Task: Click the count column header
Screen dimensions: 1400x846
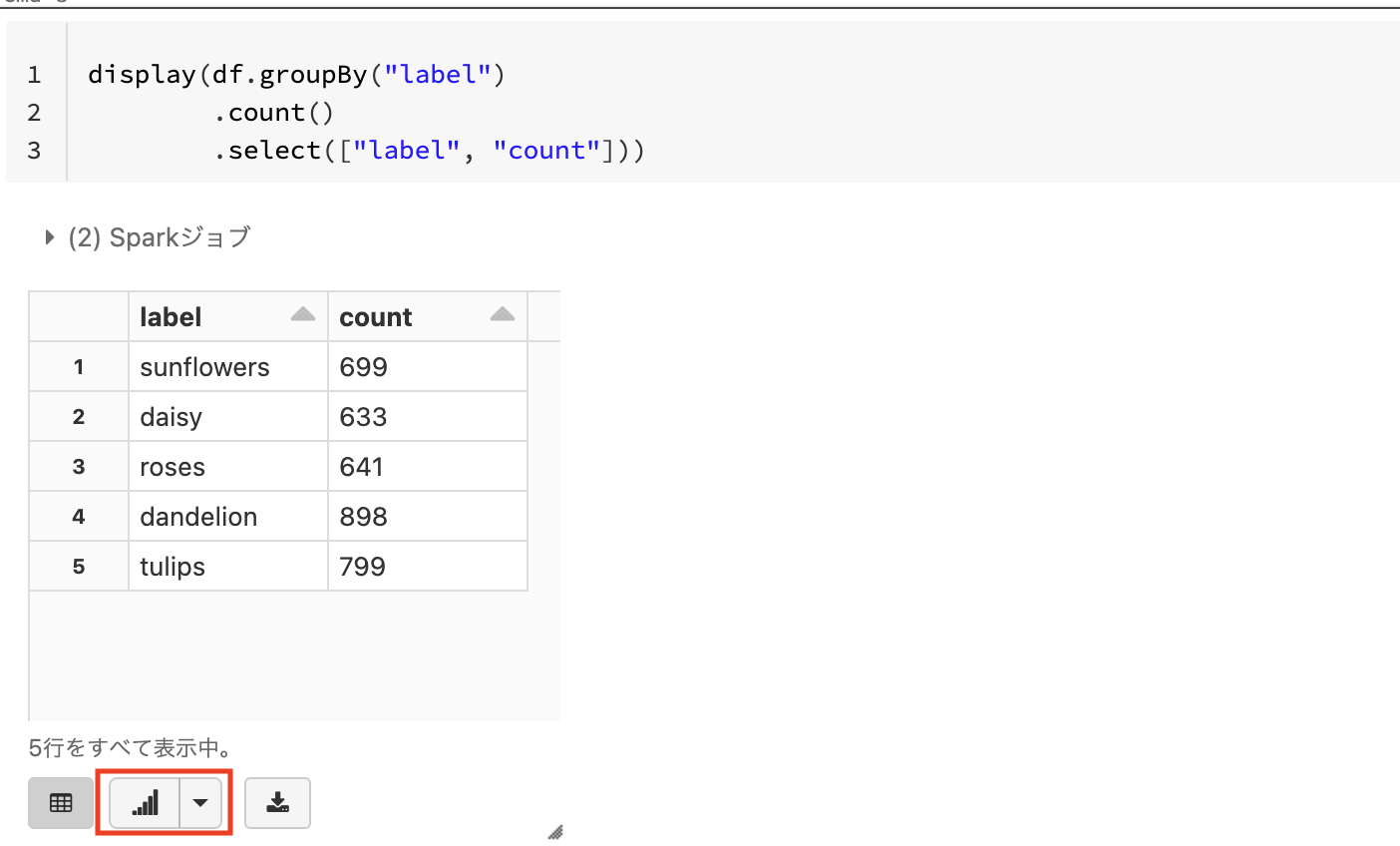Action: [x=428, y=317]
